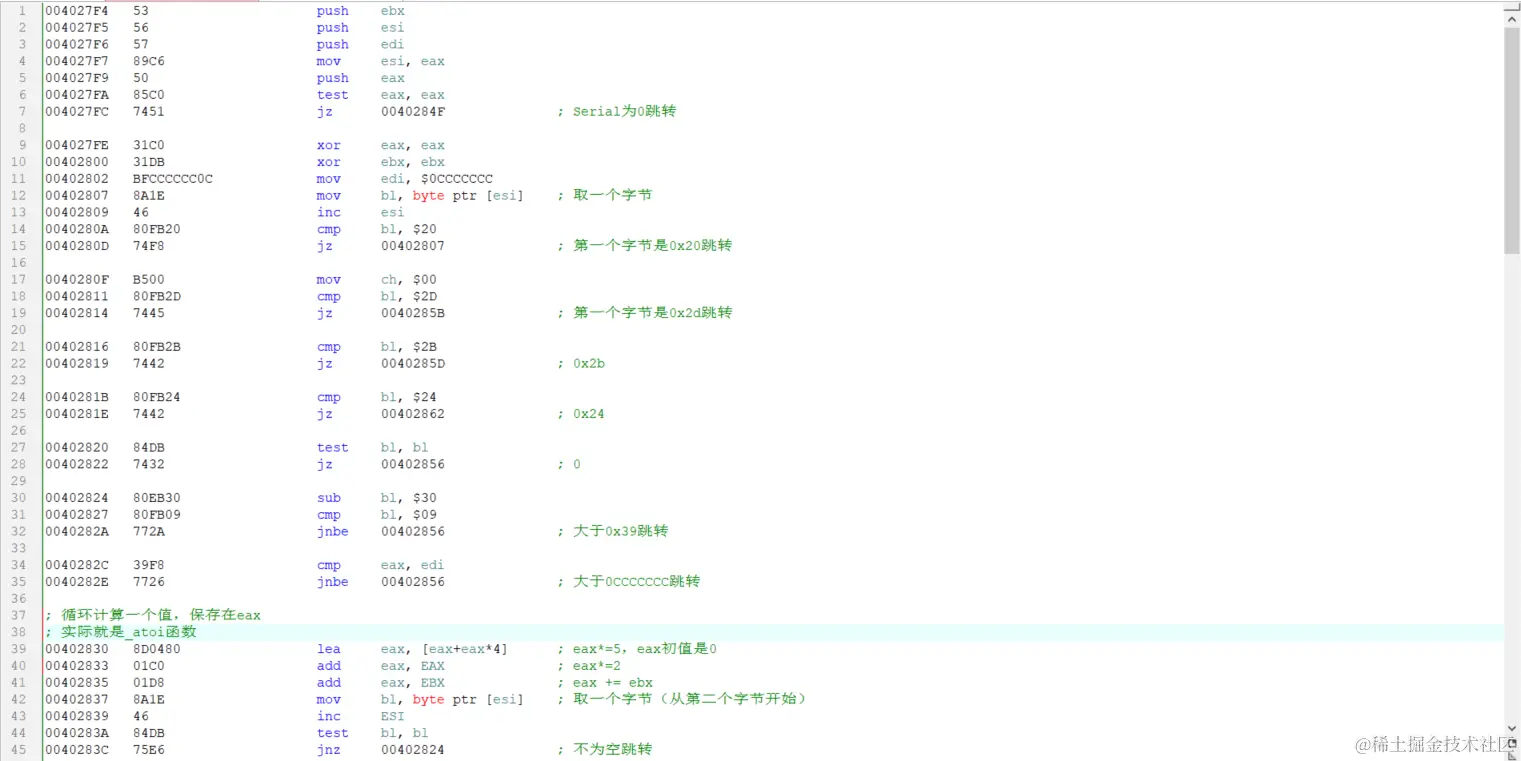Click the comment "; 0x24"
The width and height of the screenshot is (1521, 761).
coord(581,414)
